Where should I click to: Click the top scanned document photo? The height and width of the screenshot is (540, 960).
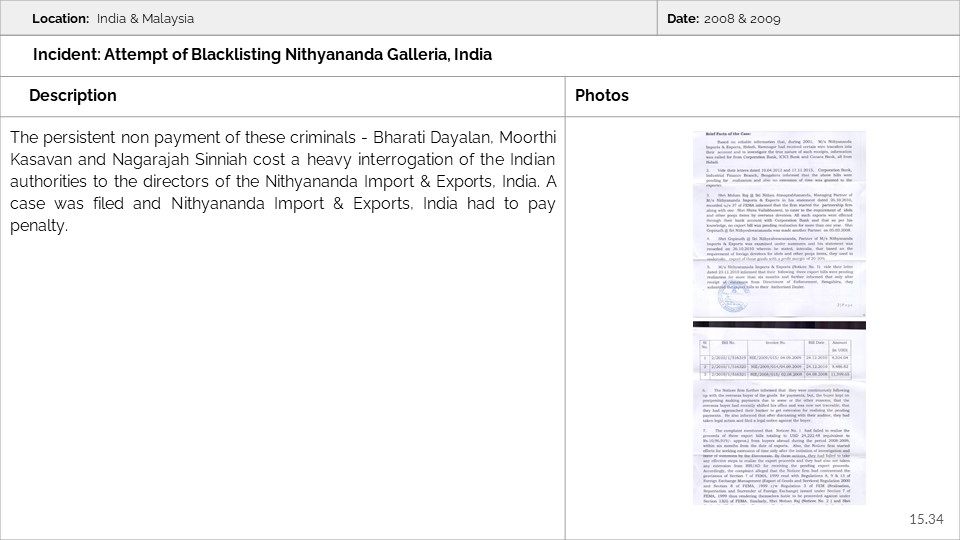(779, 225)
